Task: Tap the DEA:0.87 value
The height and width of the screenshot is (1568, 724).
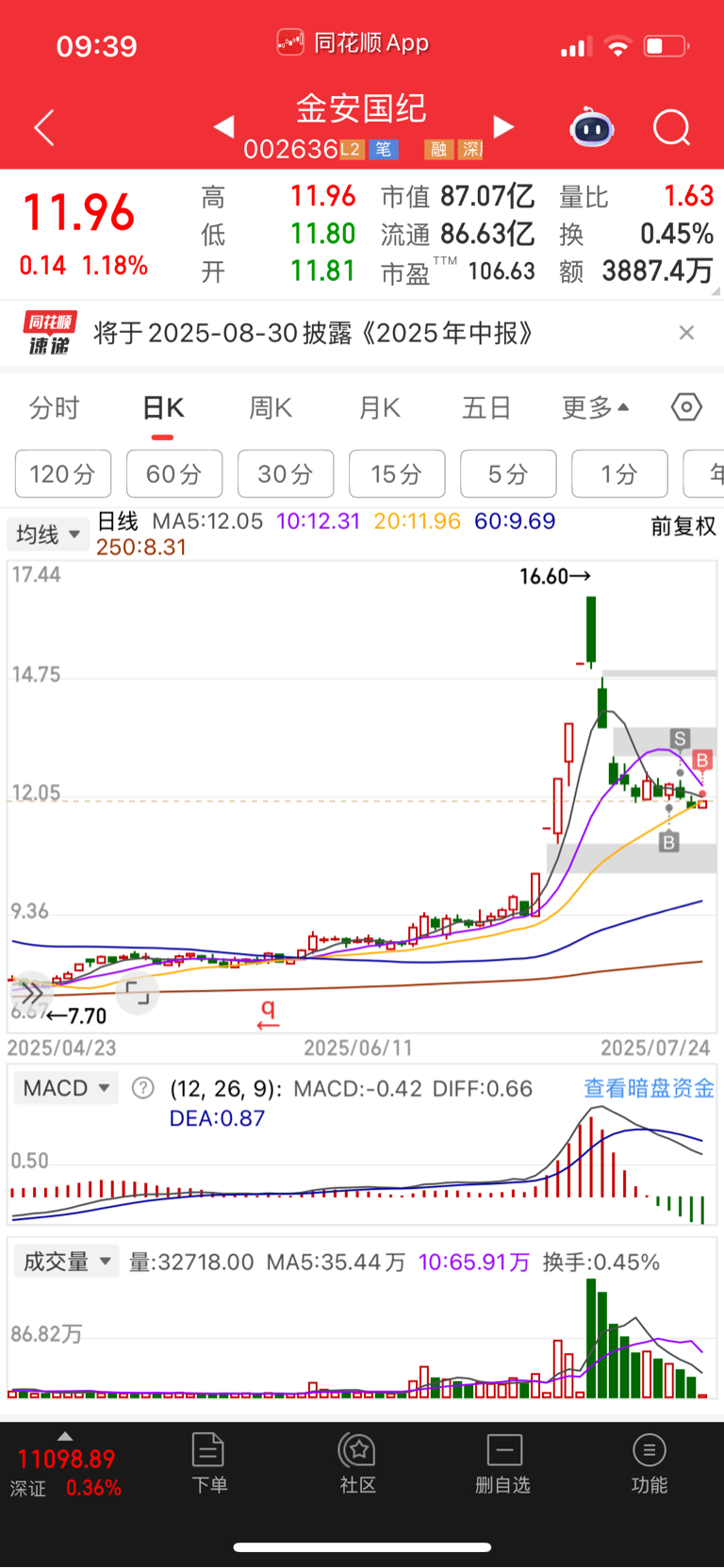Action: (x=217, y=1118)
